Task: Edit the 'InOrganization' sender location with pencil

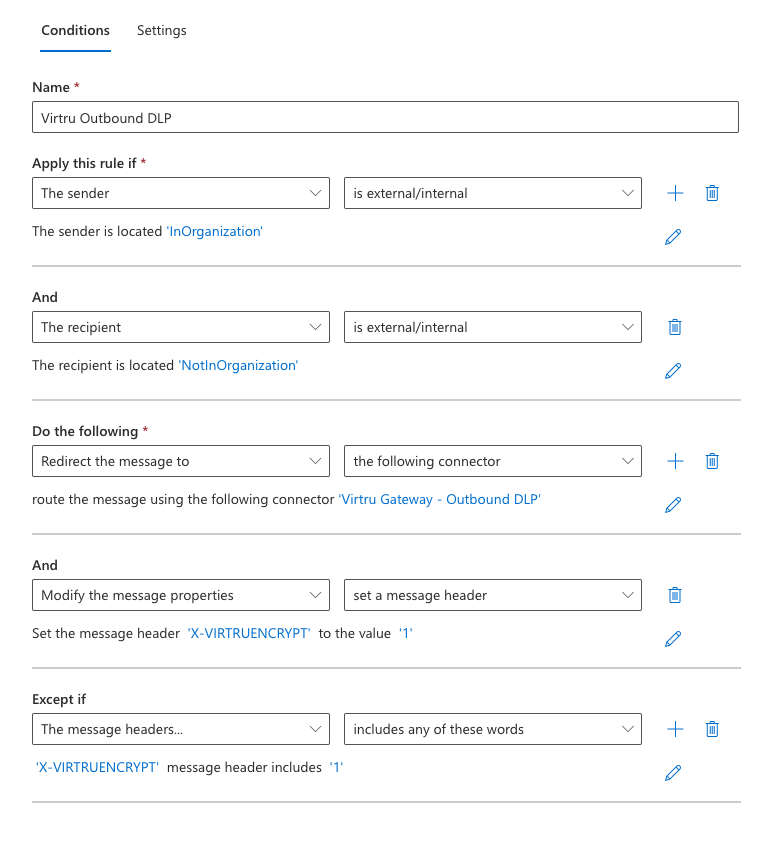Action: [x=673, y=237]
